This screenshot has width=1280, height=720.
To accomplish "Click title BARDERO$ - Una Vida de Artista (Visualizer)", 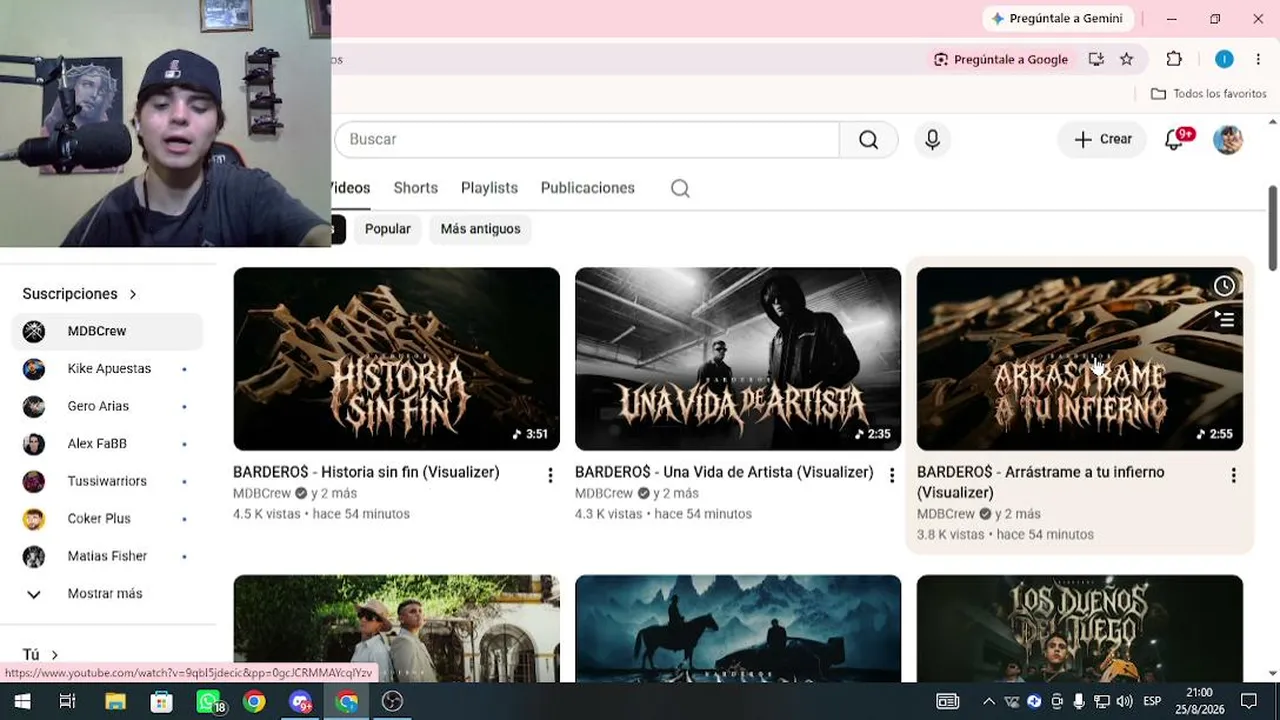I will click(x=724, y=472).
